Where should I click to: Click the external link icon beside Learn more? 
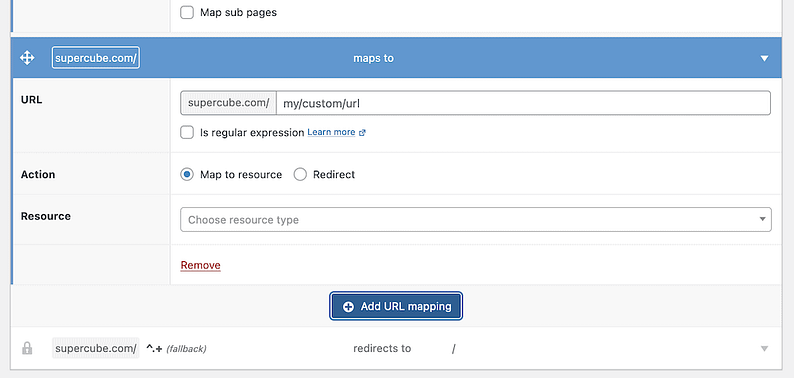[x=362, y=133]
